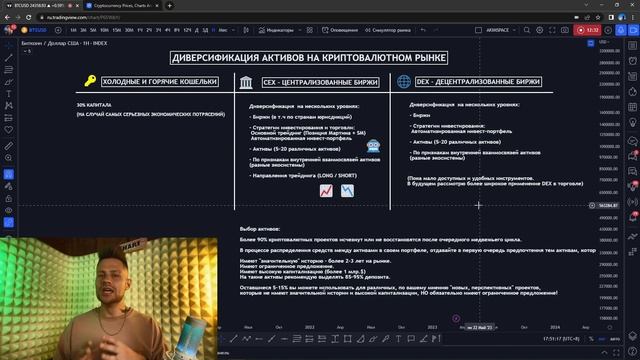Select the daily Д timeframe
The width and height of the screenshot is (640, 360).
[197, 30]
